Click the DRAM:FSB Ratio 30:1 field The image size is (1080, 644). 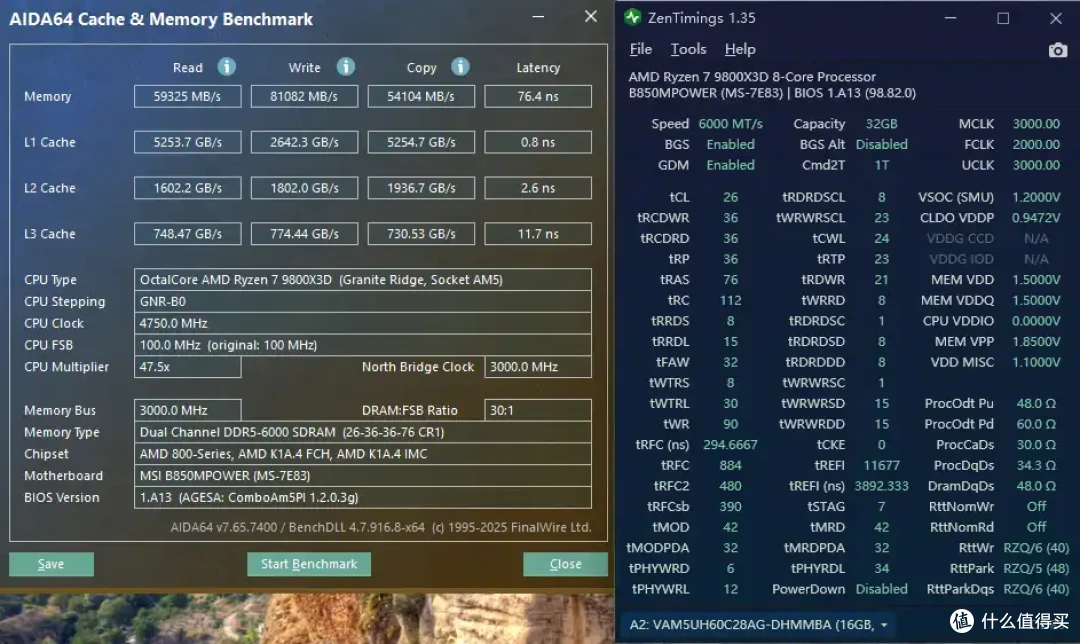click(538, 411)
